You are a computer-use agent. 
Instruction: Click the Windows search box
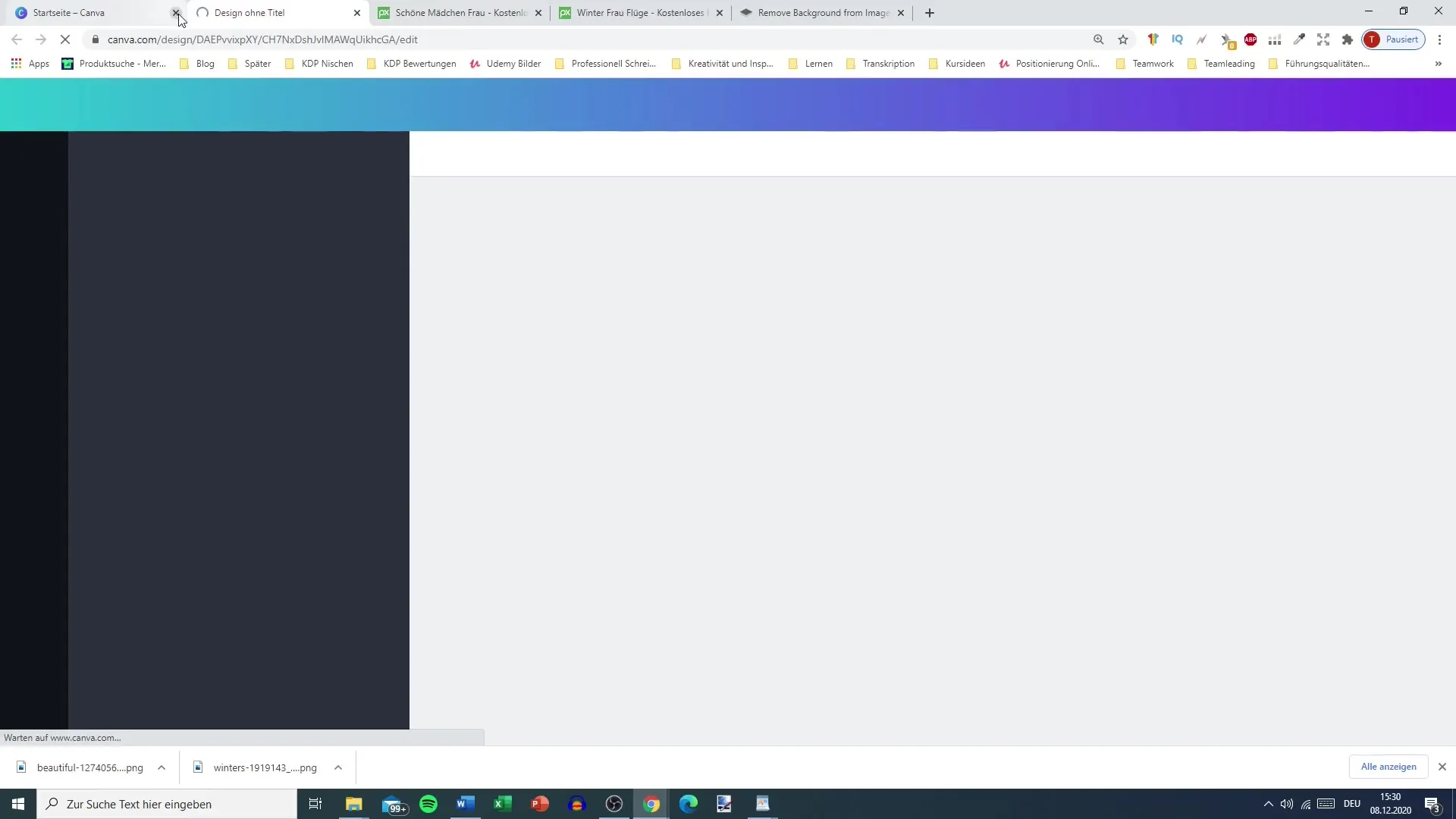[167, 804]
